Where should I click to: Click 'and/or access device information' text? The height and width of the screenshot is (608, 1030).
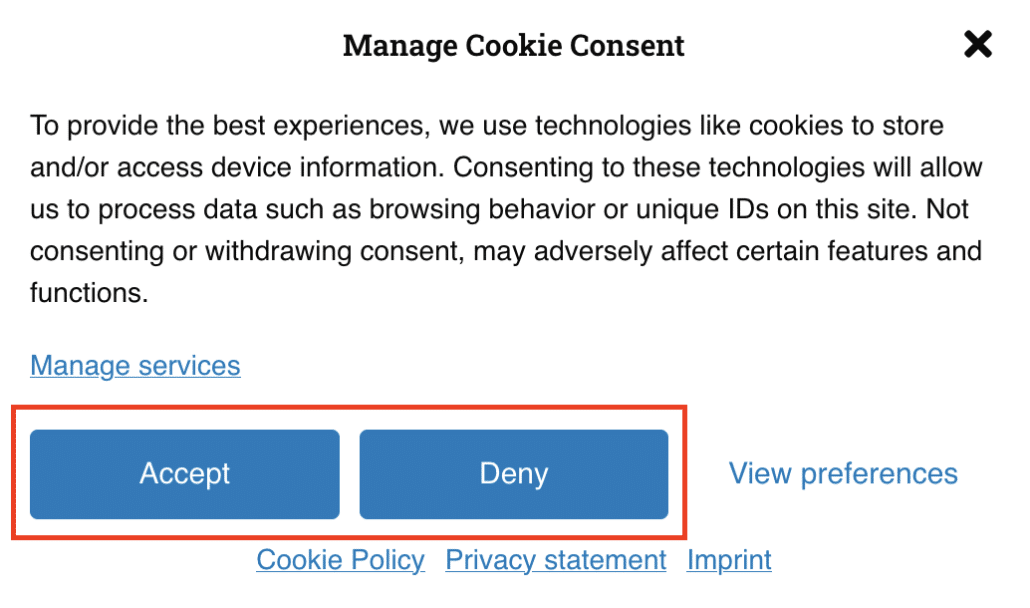[236, 168]
